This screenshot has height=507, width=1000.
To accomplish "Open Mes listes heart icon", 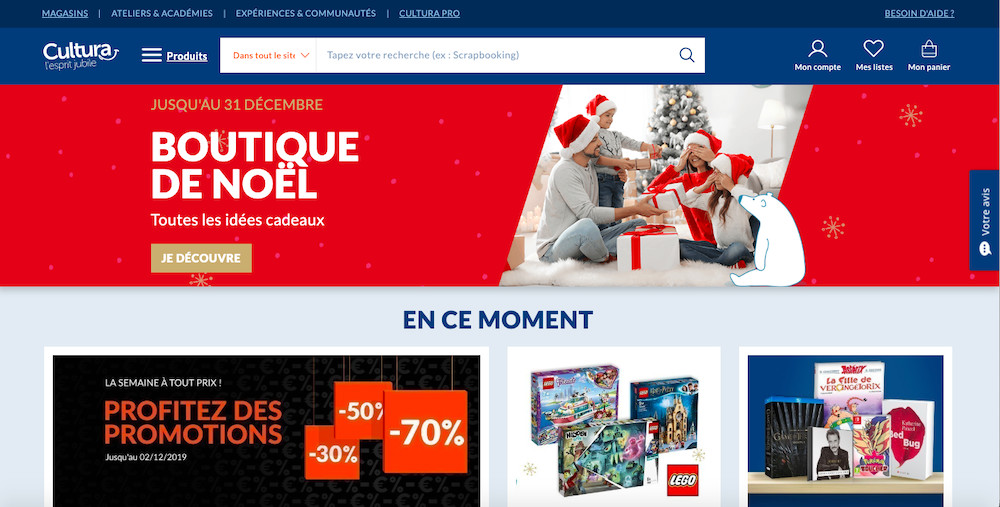I will pos(874,48).
